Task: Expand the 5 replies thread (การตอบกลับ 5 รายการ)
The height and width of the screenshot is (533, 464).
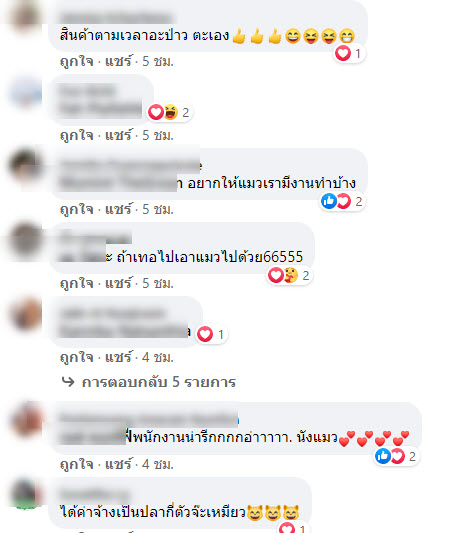Action: (159, 382)
